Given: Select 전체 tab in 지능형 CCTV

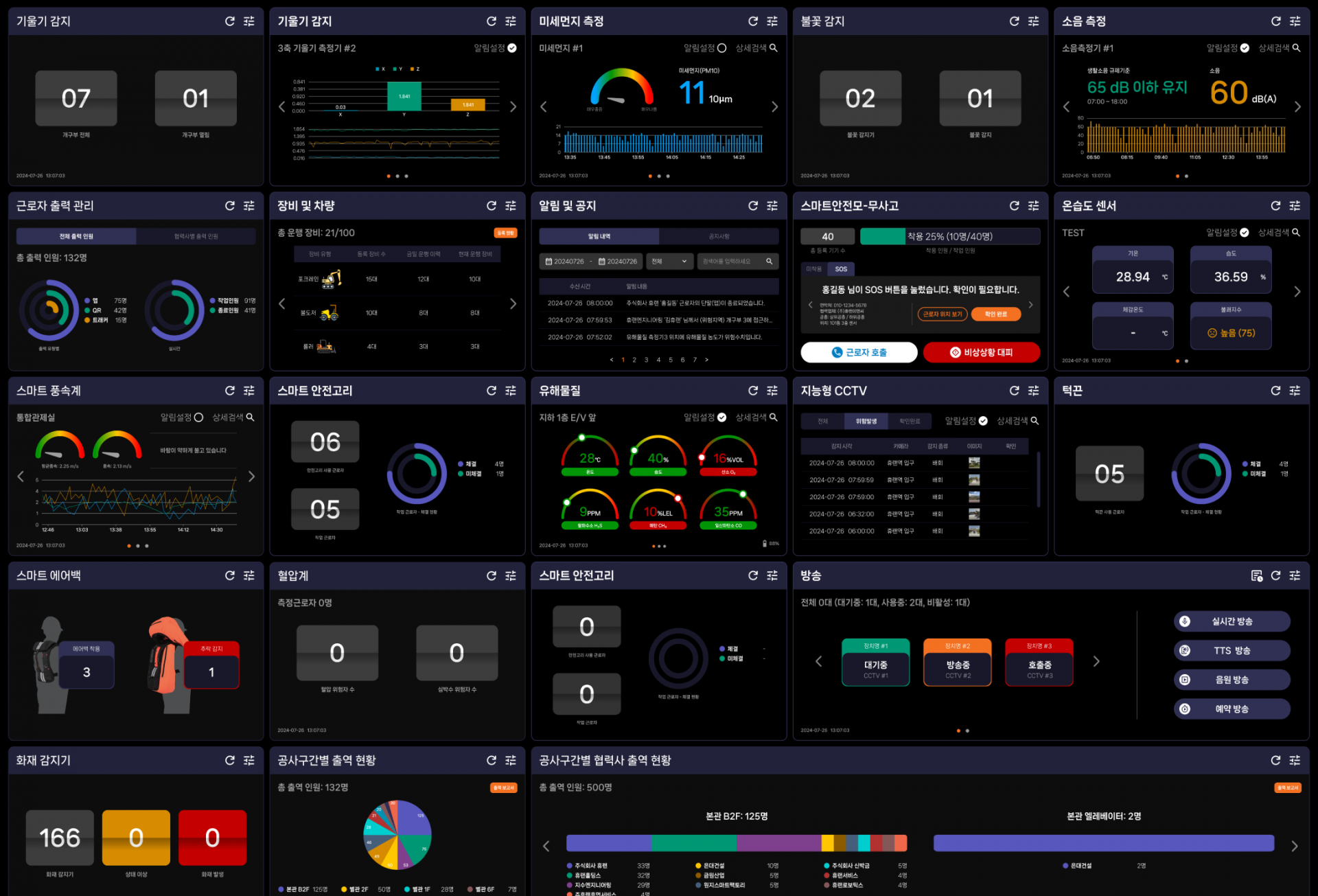Looking at the screenshot, I should click(x=822, y=421).
